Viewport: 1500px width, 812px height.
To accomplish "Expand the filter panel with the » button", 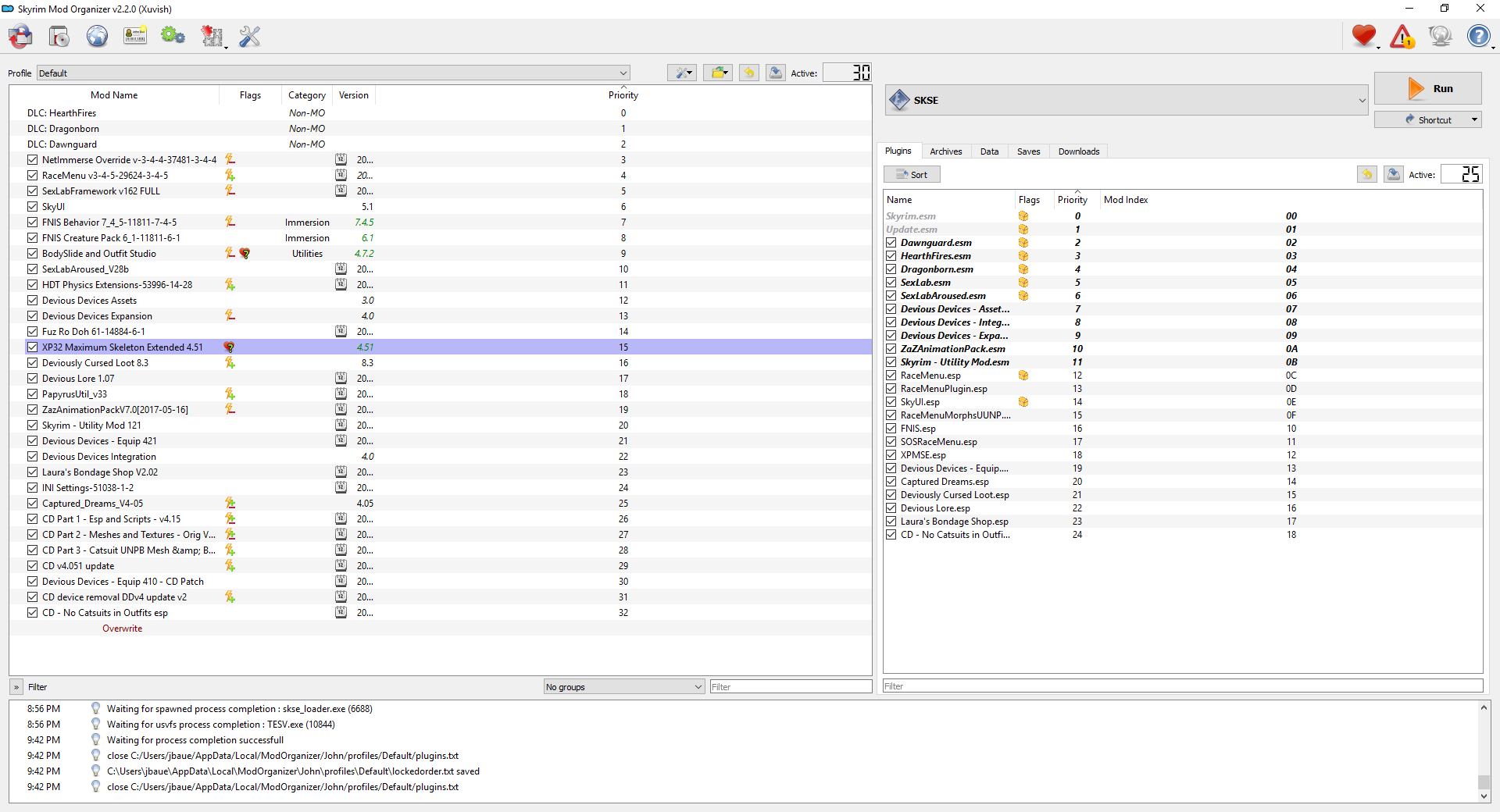I will pos(16,687).
